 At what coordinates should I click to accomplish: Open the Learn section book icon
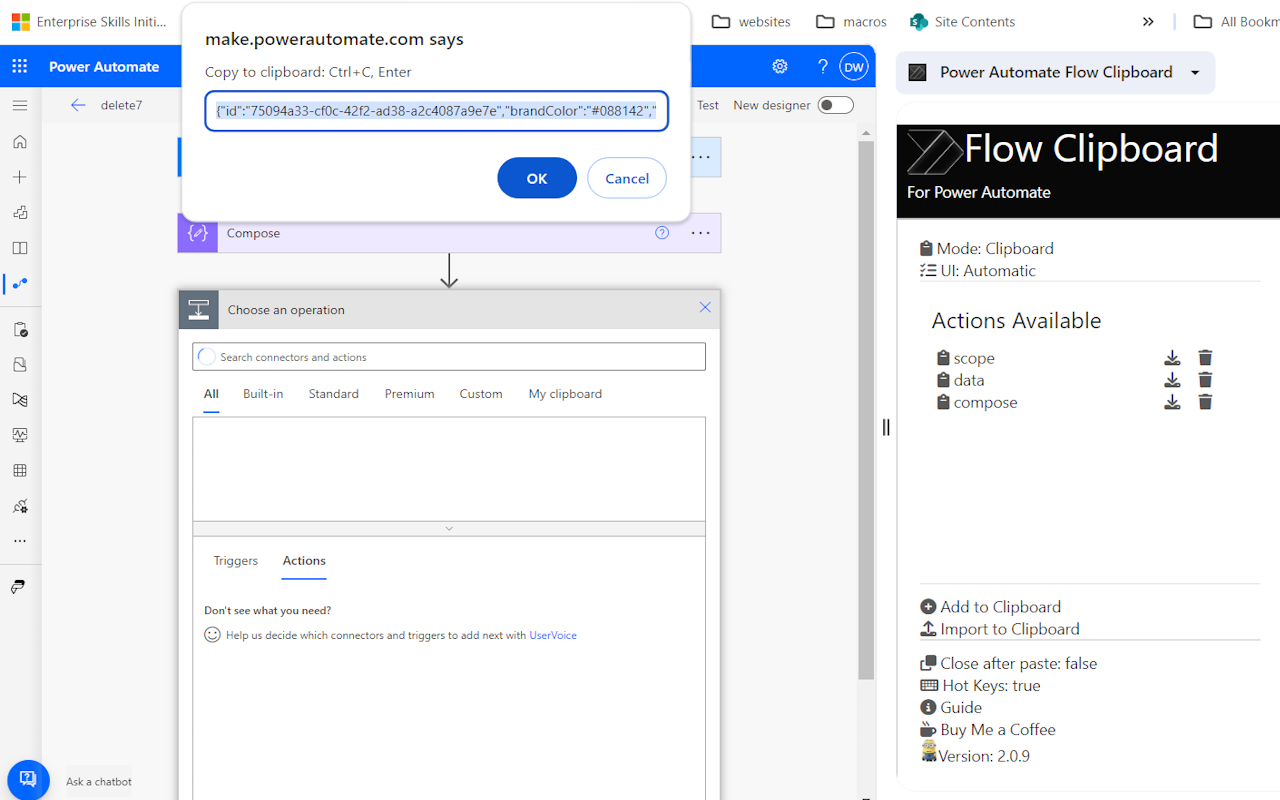point(20,247)
